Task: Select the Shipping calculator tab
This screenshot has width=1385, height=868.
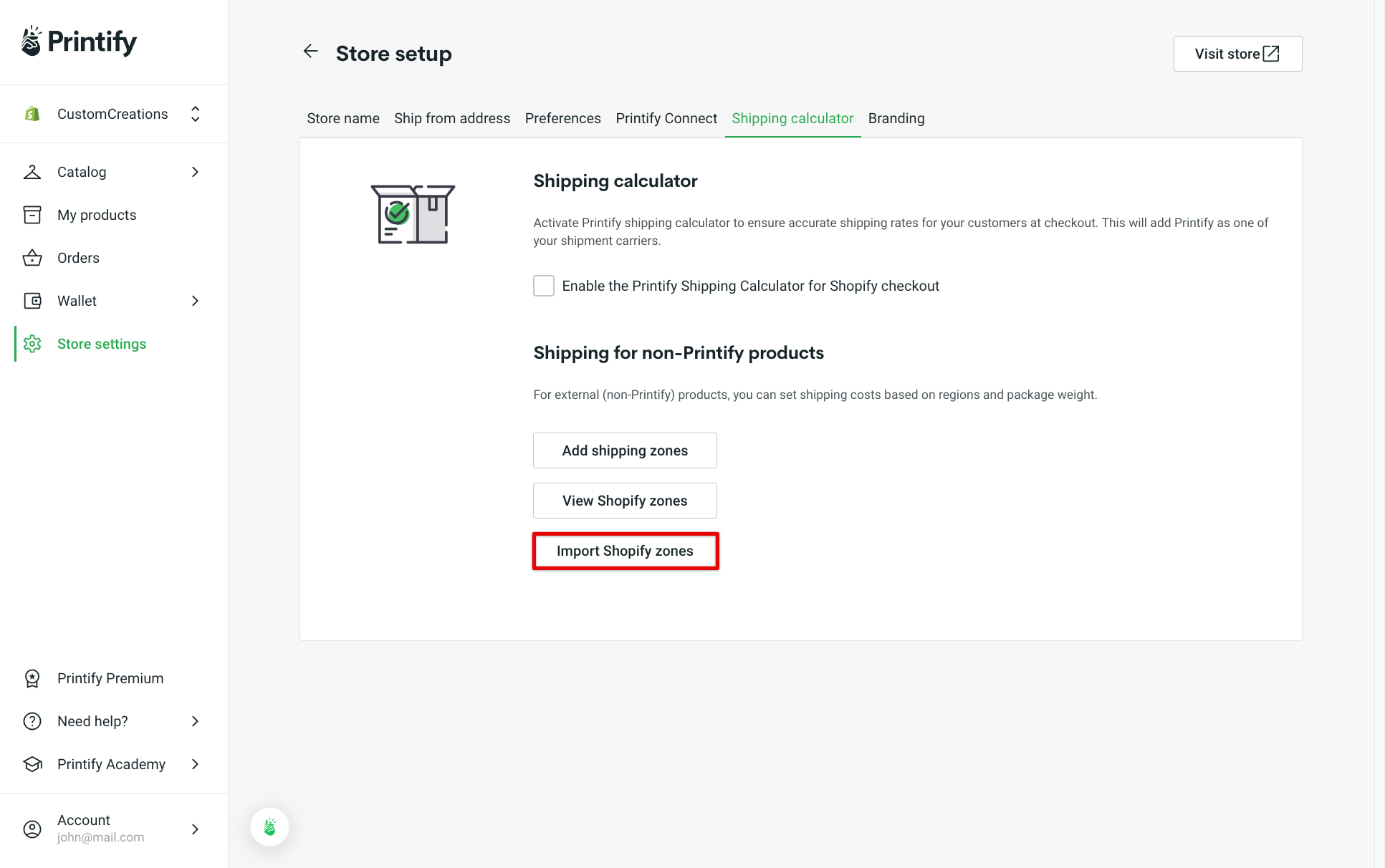Action: (x=792, y=118)
